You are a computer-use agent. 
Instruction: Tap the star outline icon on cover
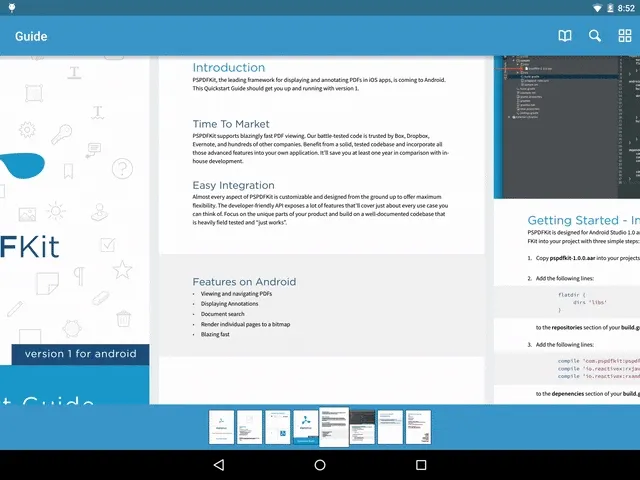122,270
